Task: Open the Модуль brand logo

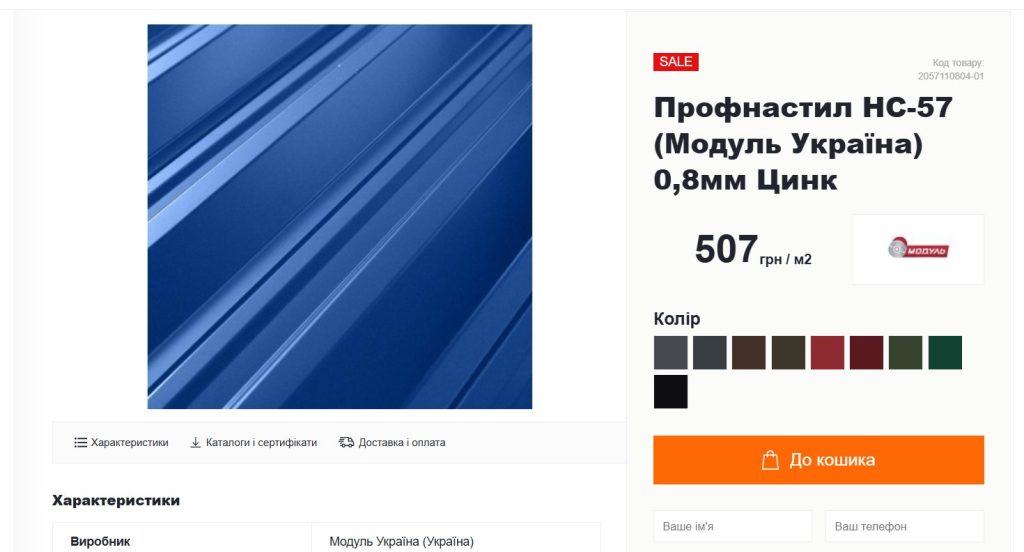Action: point(918,249)
